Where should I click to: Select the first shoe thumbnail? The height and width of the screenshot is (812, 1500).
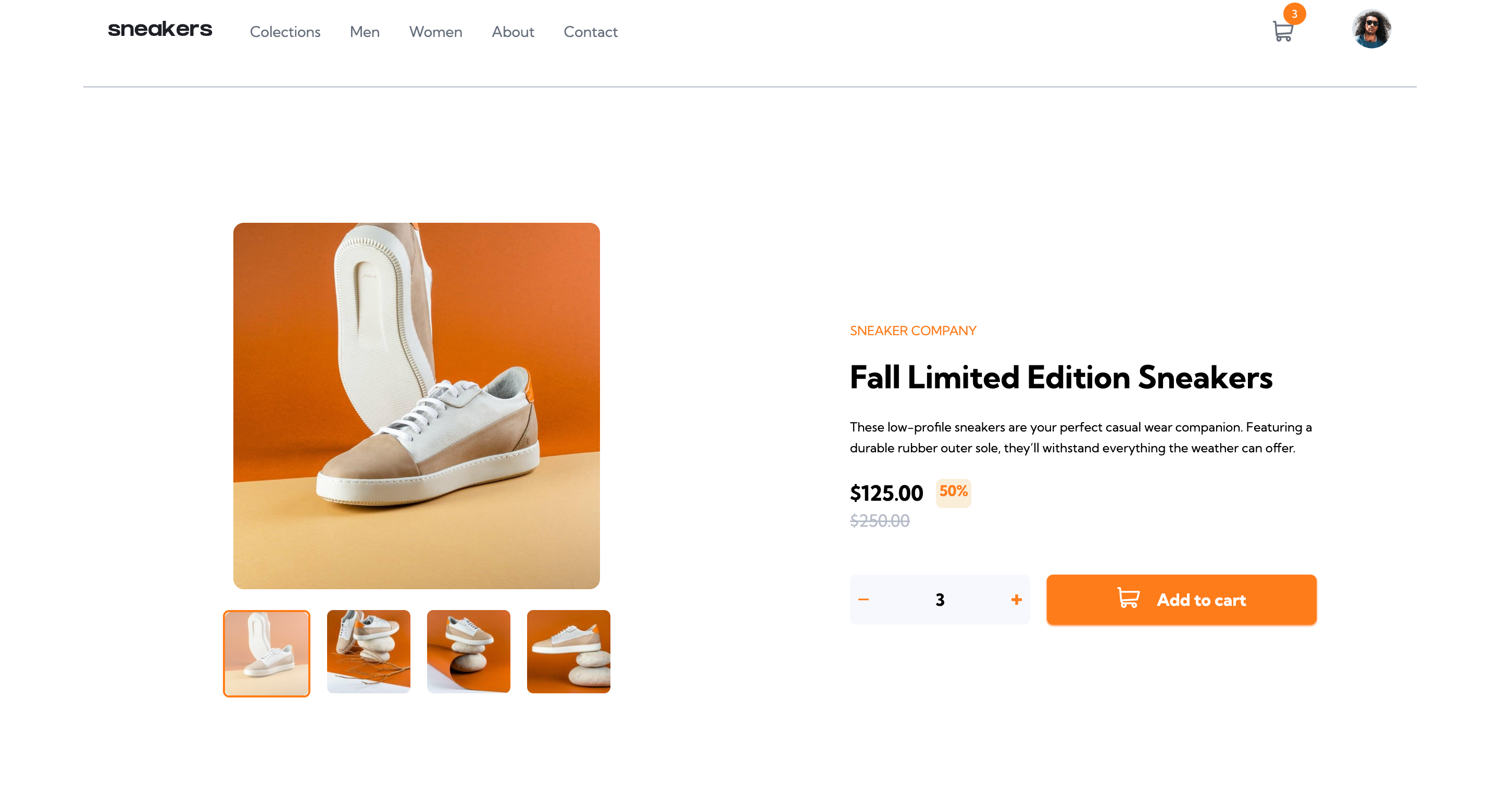[266, 653]
